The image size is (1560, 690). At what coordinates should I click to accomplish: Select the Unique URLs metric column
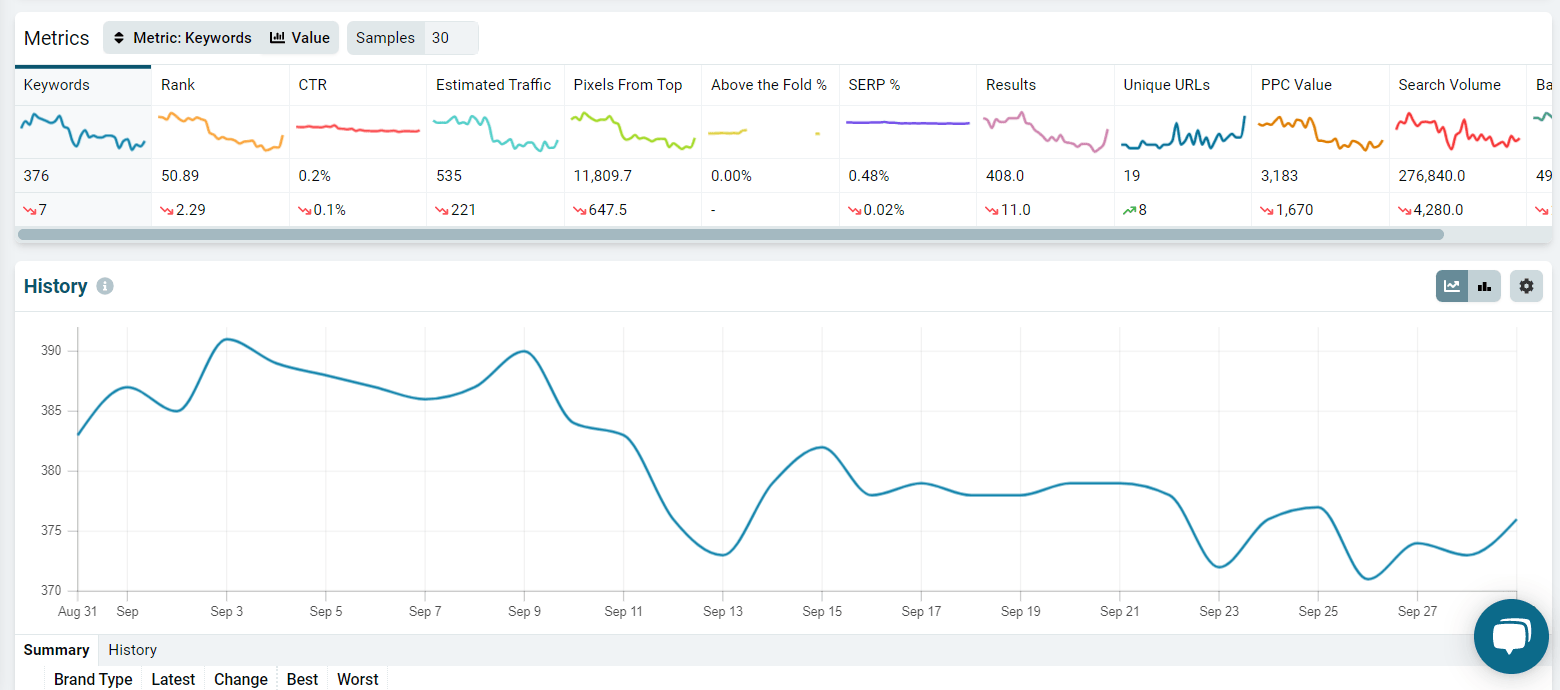click(1183, 85)
